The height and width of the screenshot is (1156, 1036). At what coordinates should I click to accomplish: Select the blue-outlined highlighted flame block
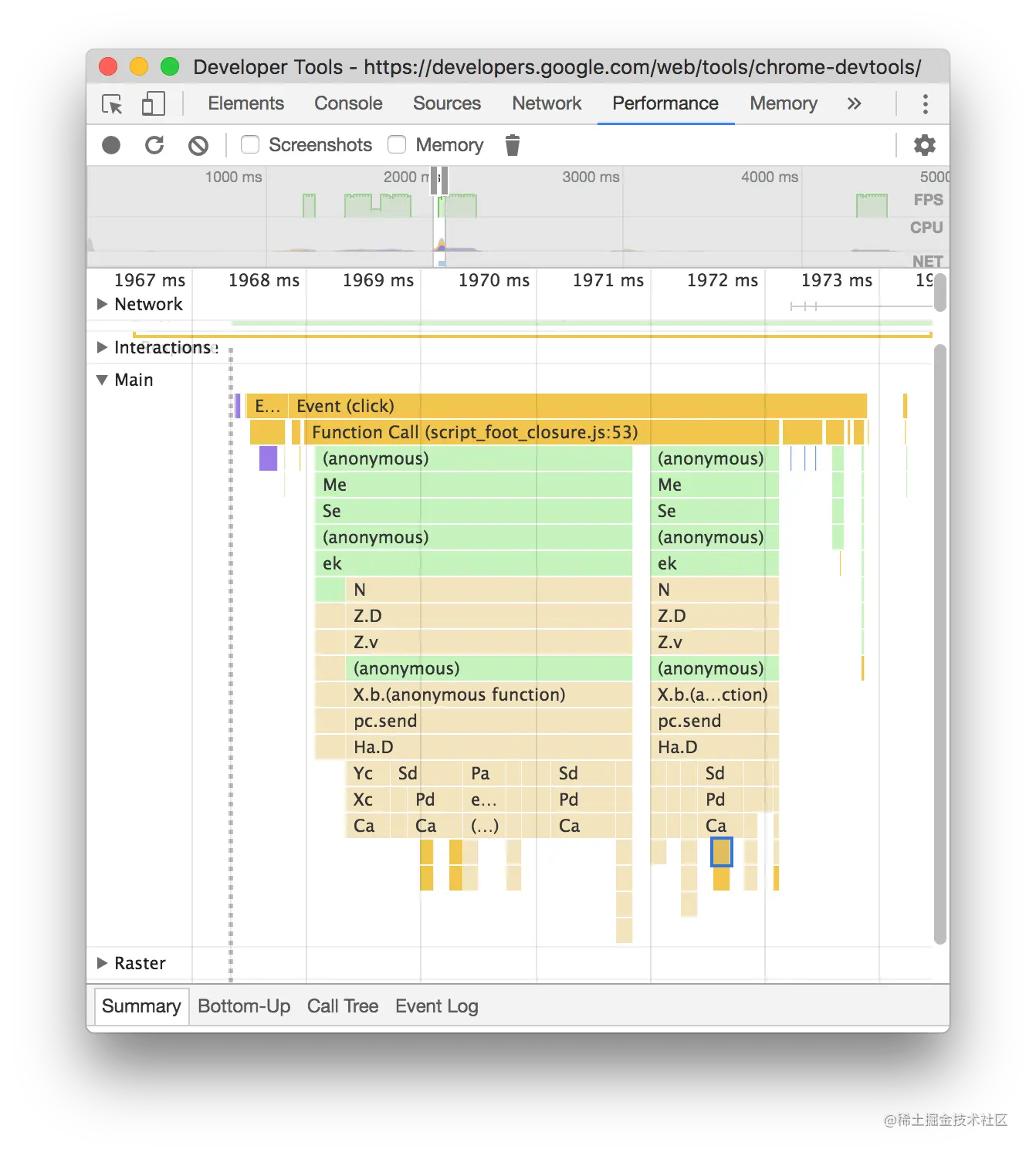click(721, 852)
